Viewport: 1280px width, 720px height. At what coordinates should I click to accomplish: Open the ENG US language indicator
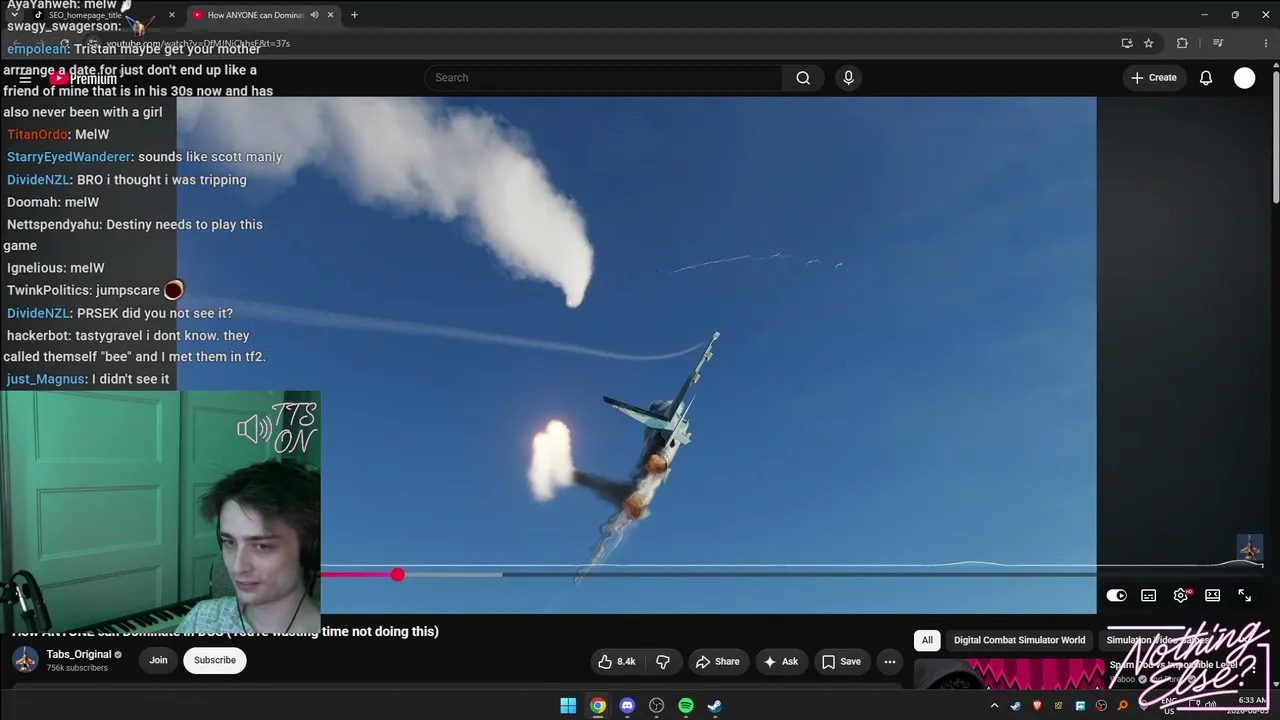click(x=1169, y=707)
